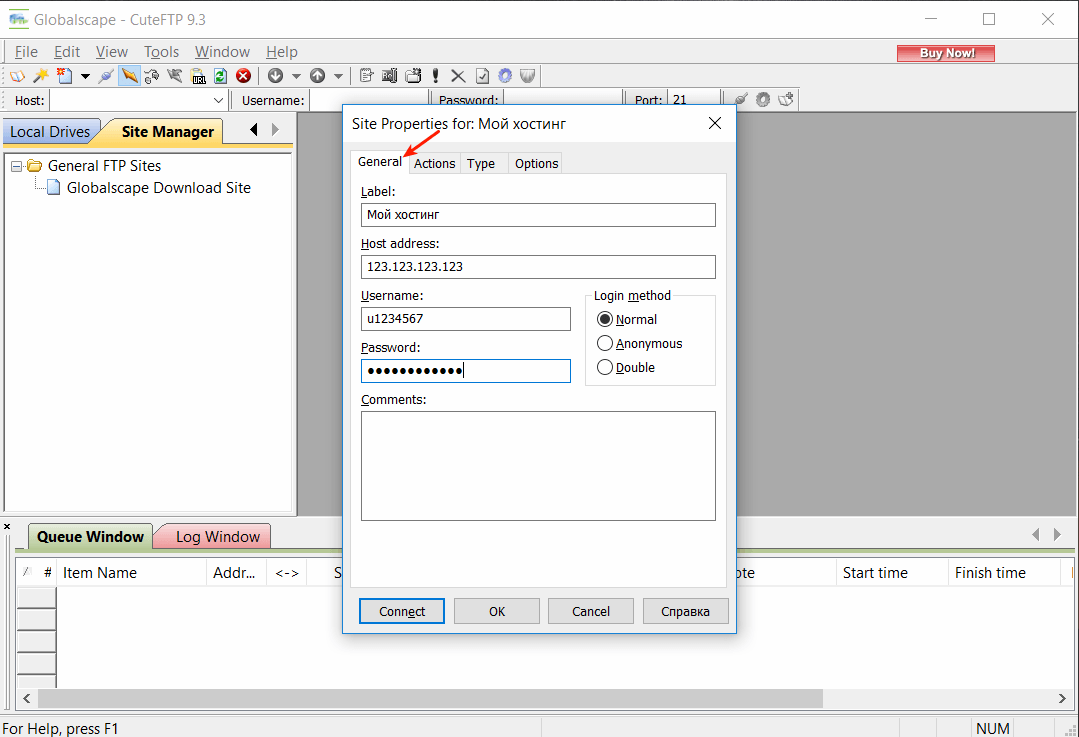Switch to the Log Window tab
This screenshot has height=737, width=1079.
coord(217,537)
